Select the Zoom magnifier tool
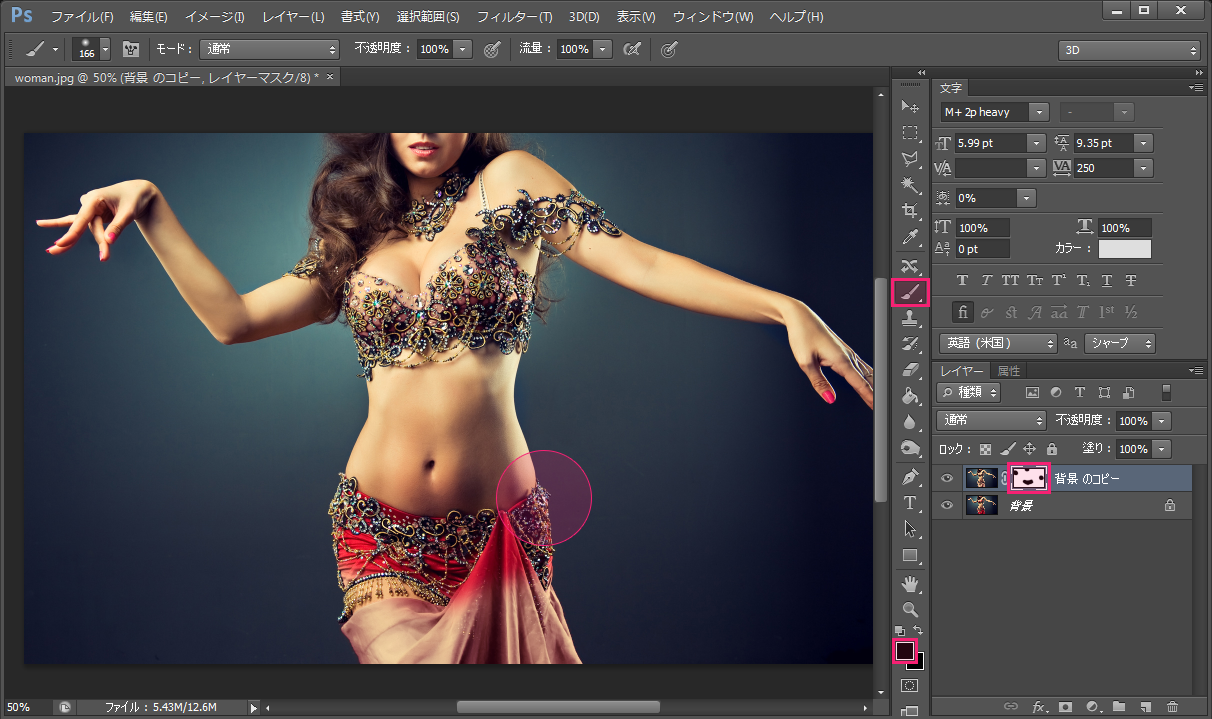 [x=910, y=609]
